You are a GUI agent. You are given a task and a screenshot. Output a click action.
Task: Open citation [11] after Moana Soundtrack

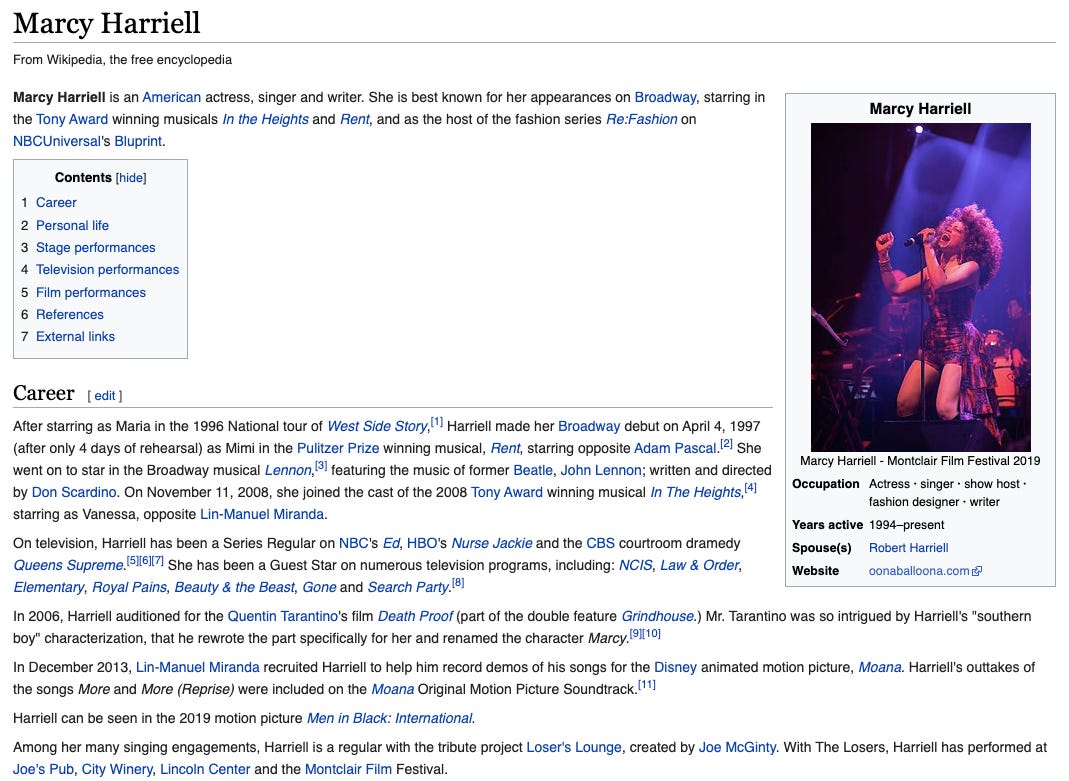(x=646, y=685)
